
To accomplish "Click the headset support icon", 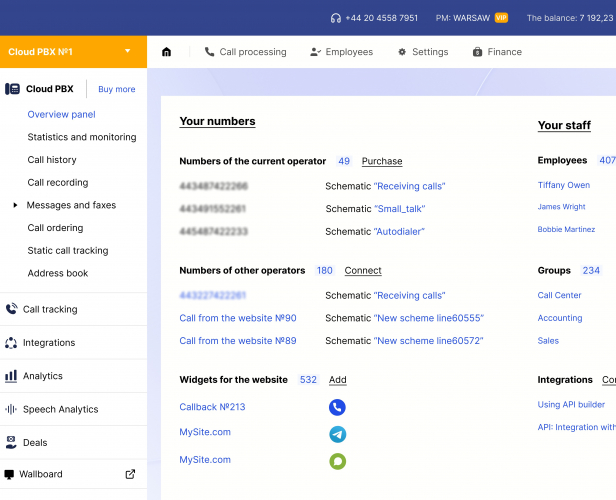I will 336,18.
